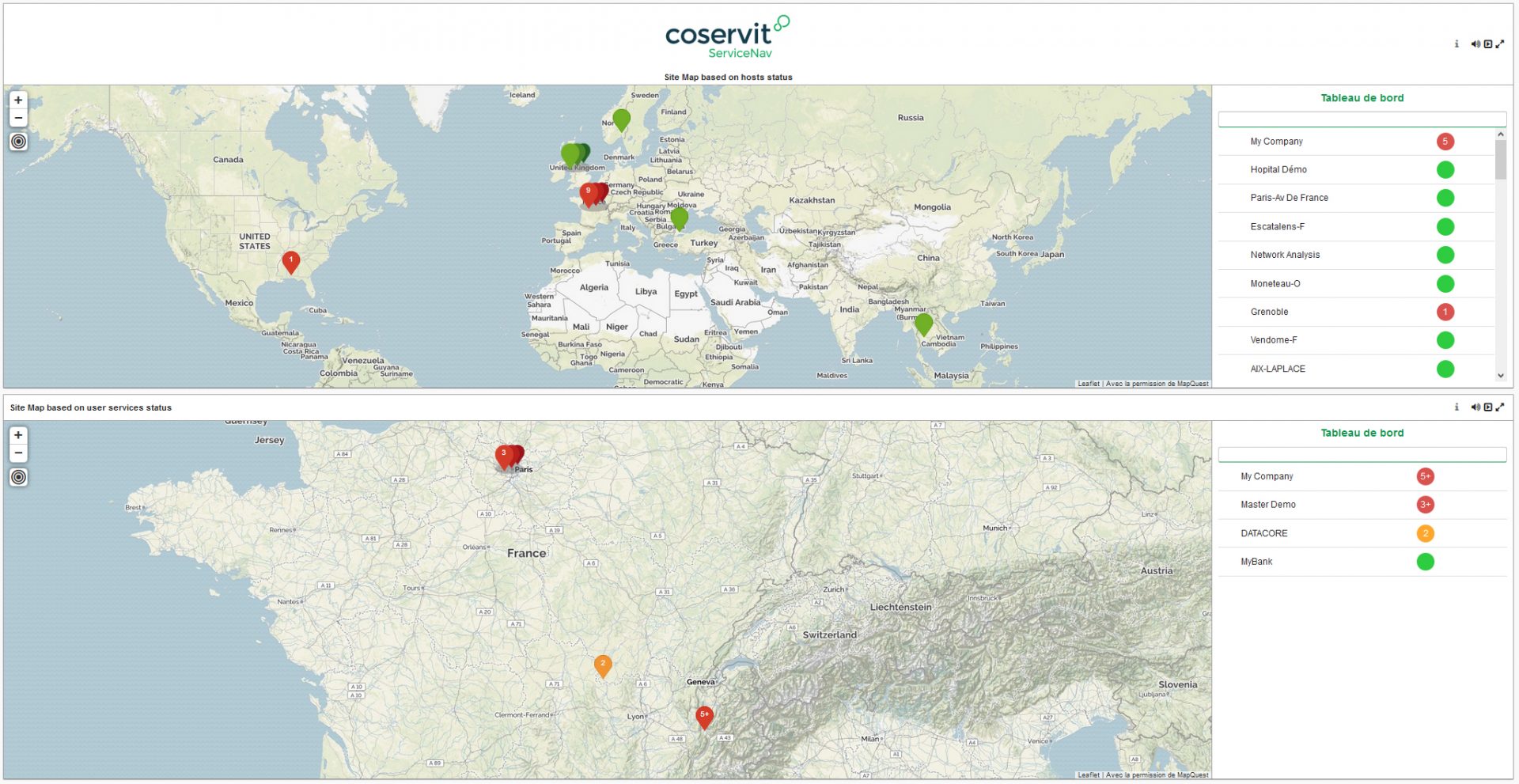This screenshot has height=784, width=1519.
Task: Select the Master Demo row
Action: pyautogui.click(x=1362, y=505)
